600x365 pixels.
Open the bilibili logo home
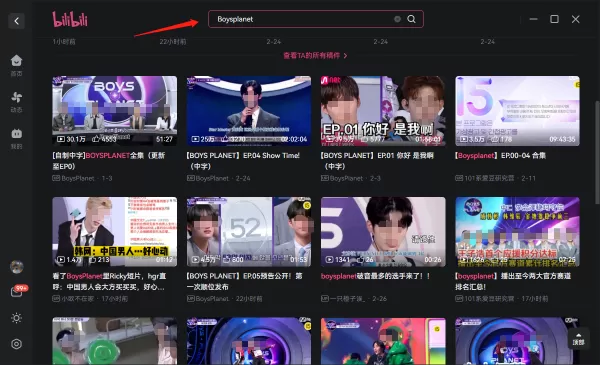tap(70, 19)
